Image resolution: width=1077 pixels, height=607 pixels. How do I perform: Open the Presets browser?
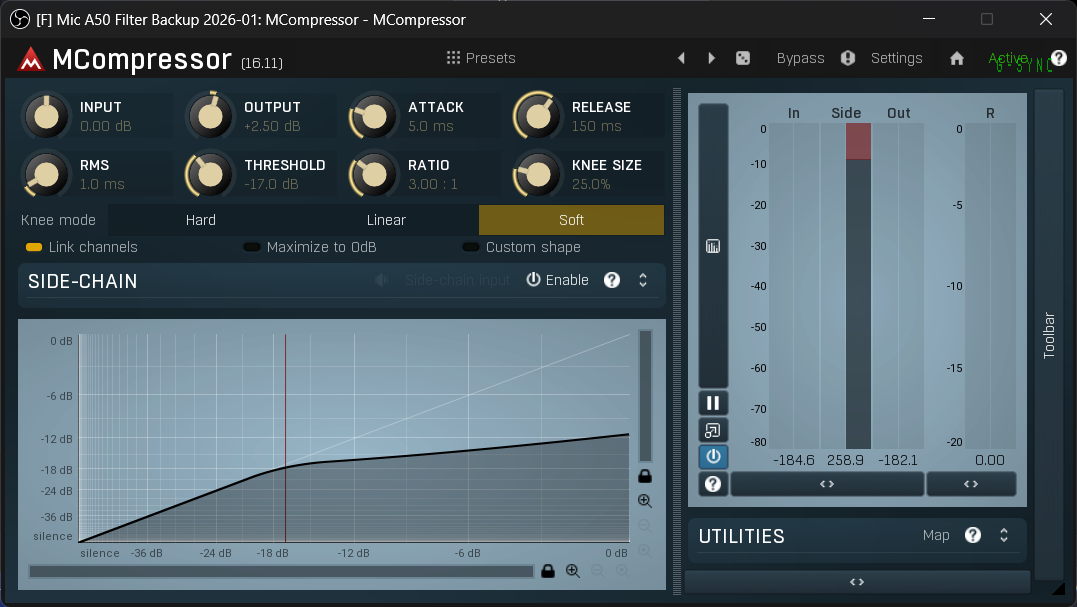pyautogui.click(x=481, y=58)
